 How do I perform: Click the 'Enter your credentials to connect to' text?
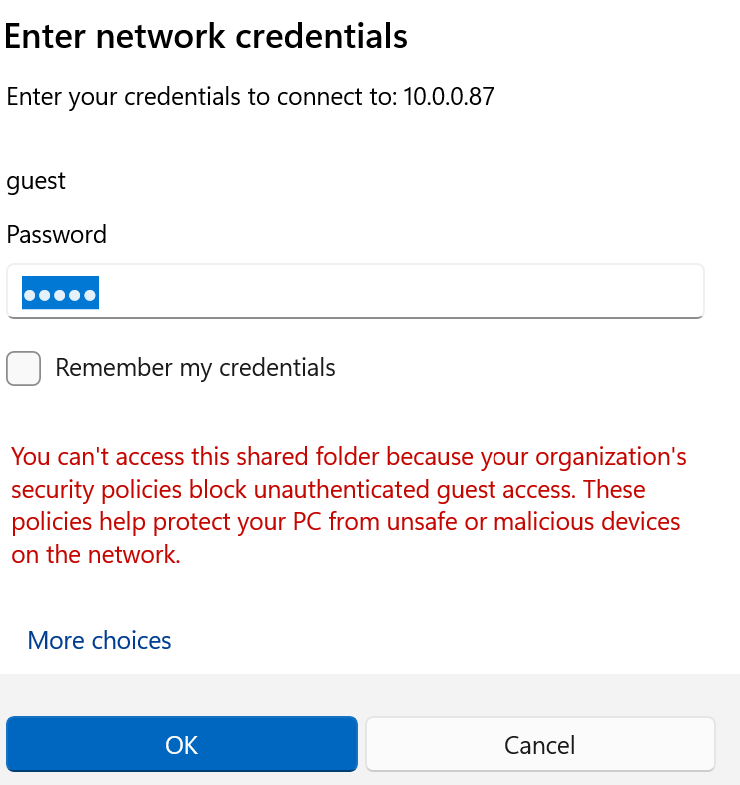[202, 97]
